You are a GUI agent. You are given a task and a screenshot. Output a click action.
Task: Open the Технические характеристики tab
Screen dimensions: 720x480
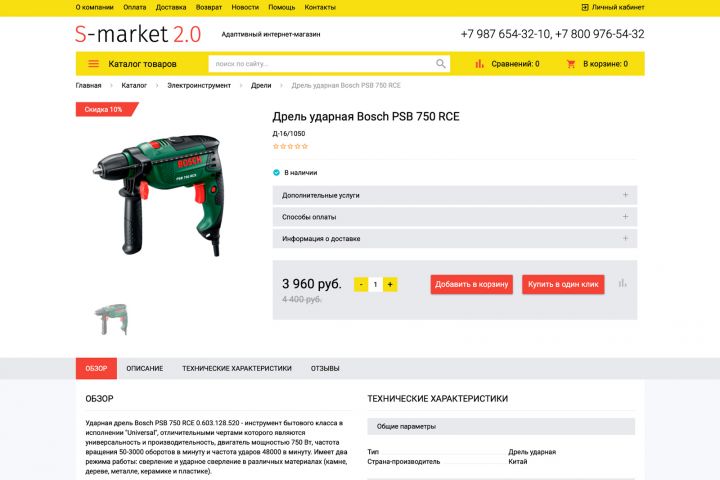pos(237,368)
